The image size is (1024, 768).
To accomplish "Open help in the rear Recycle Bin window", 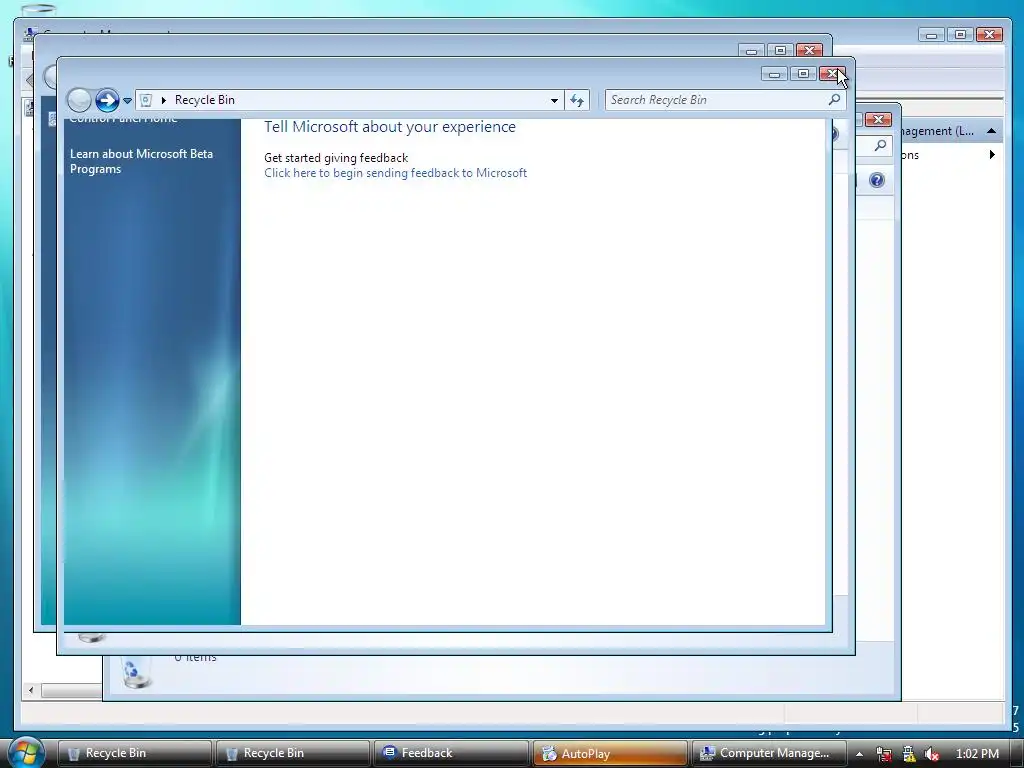I will tap(877, 180).
